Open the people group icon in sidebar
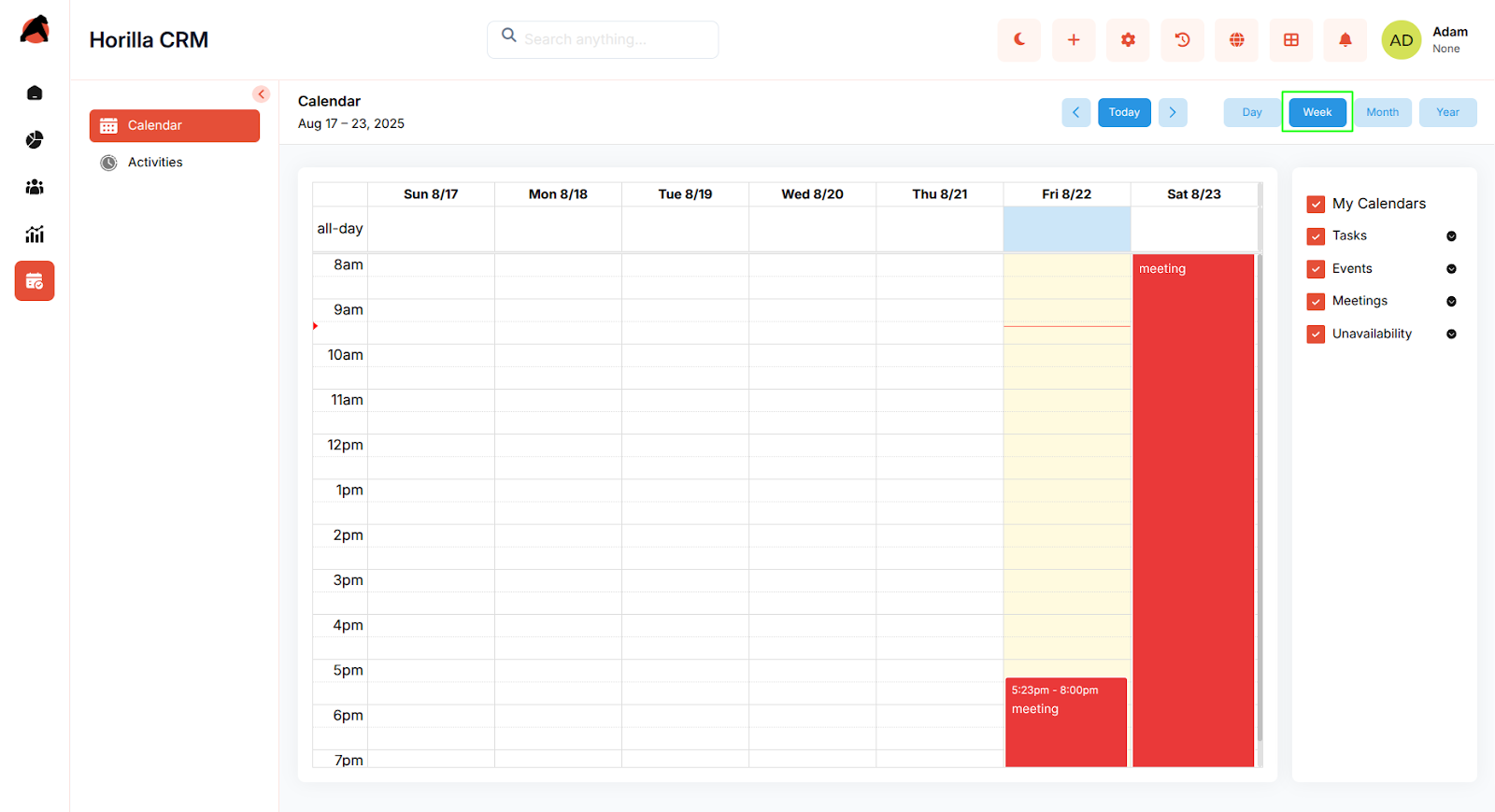Screen dimensions: 1495x812 pos(35,187)
